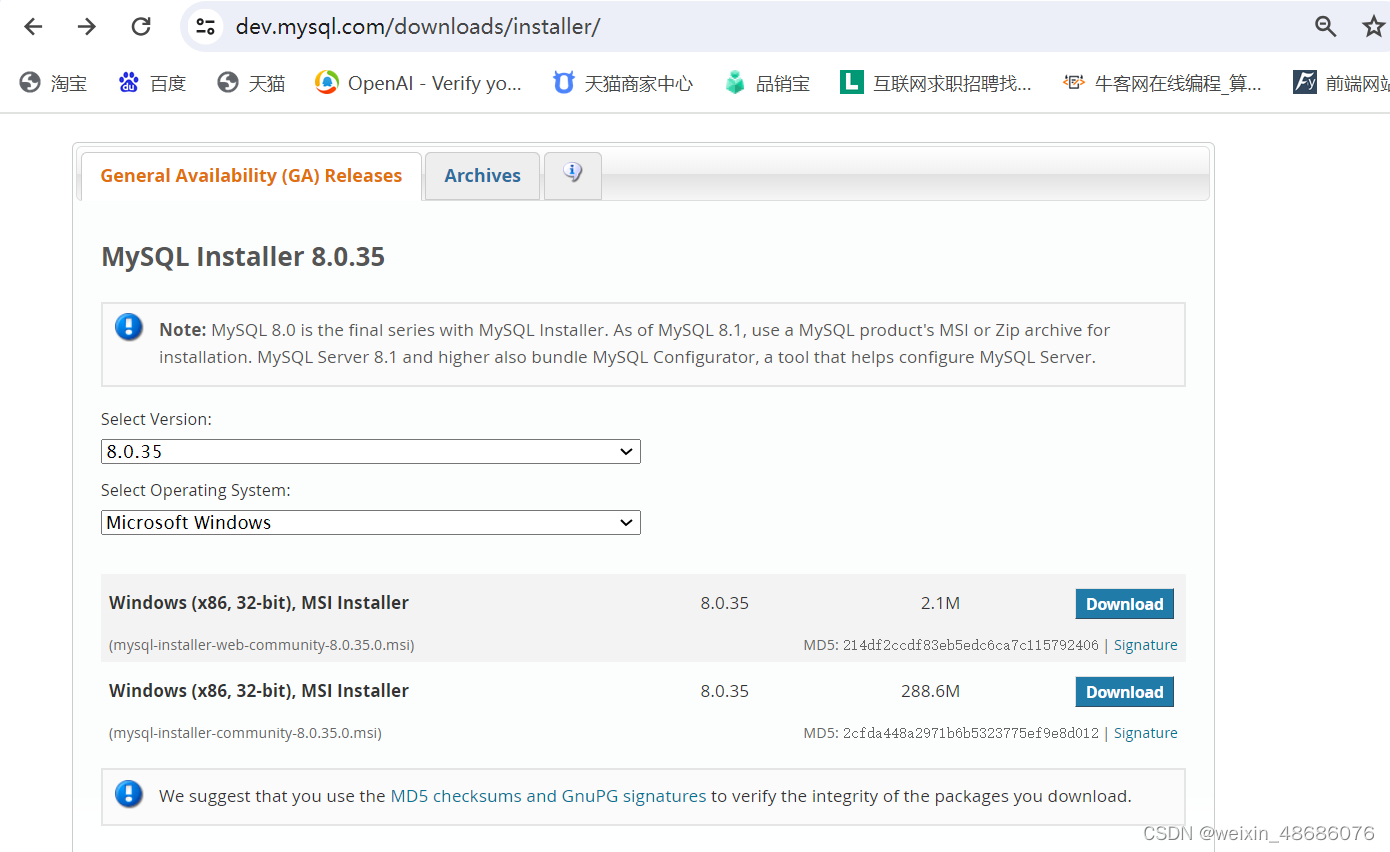
Task: Navigate back using the back arrow
Action: click(x=33, y=26)
